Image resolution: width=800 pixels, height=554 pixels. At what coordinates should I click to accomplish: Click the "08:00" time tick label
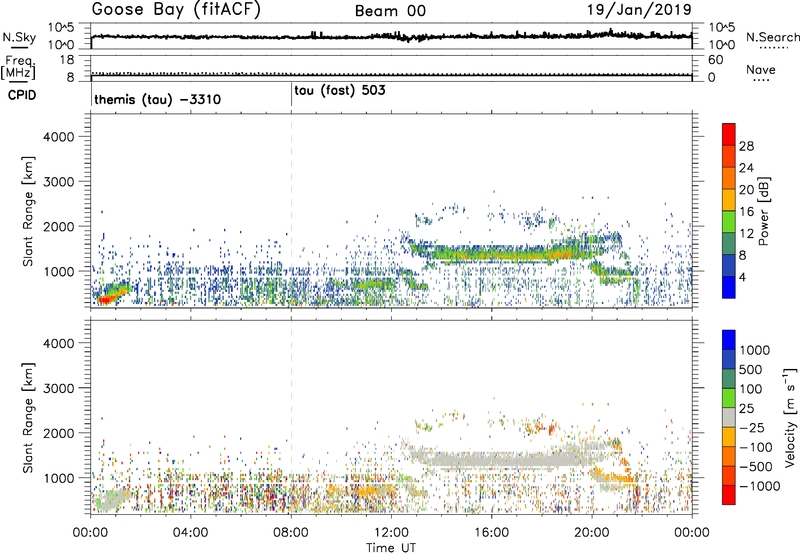(x=291, y=533)
